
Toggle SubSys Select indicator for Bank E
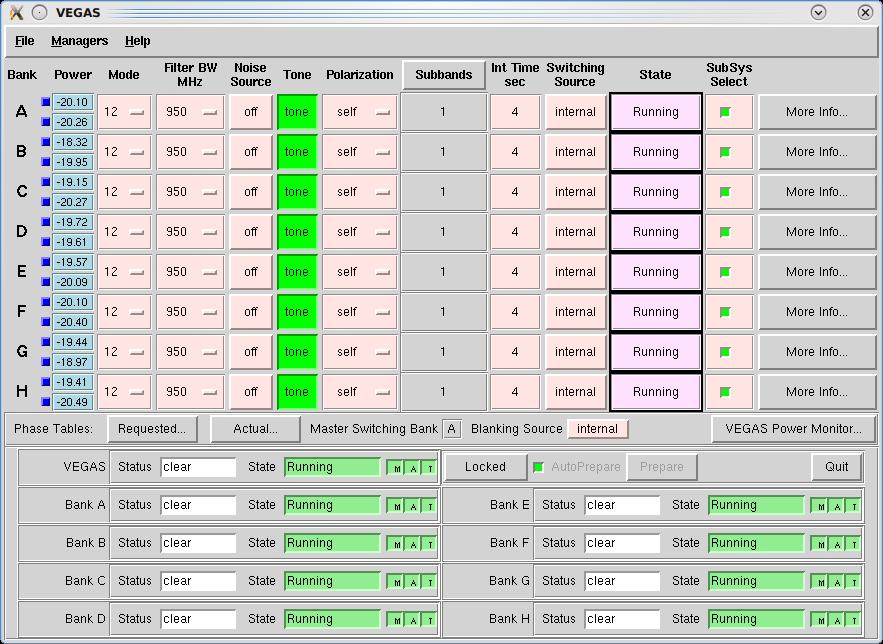(725, 272)
